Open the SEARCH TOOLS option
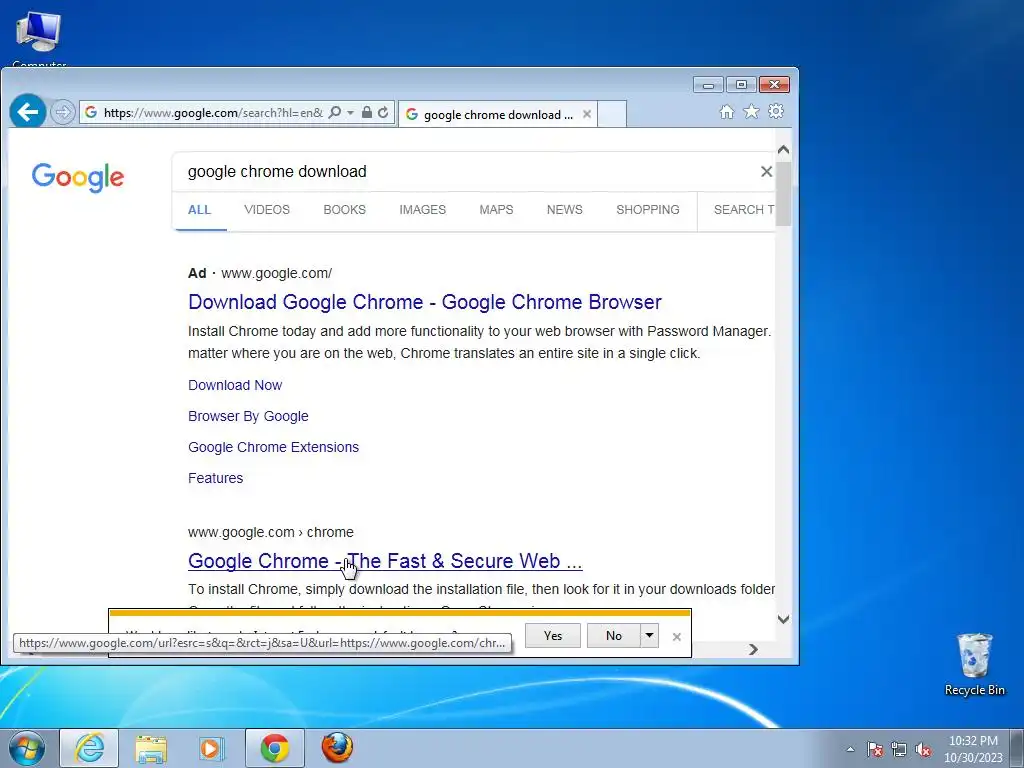The height and width of the screenshot is (768, 1024). (743, 210)
